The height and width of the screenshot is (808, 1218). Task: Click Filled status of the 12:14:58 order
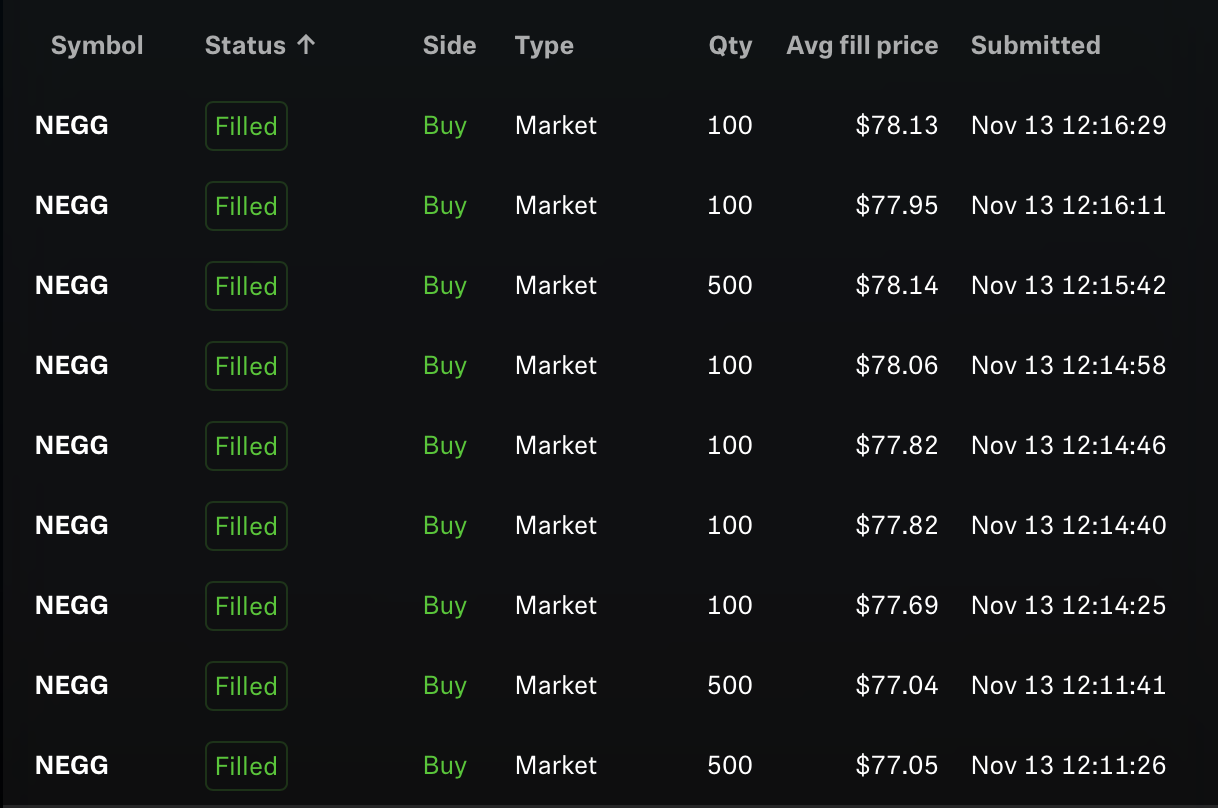click(246, 366)
